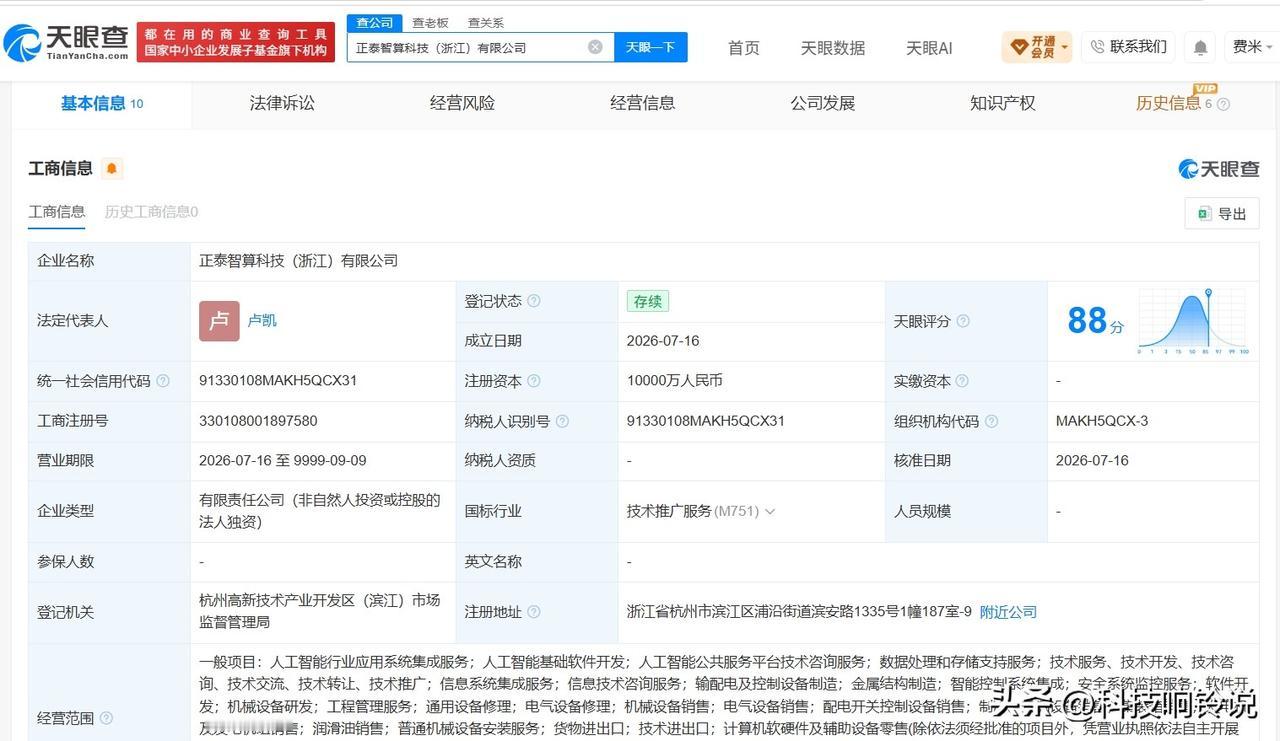
Task: Click the 存续 registration status badge
Action: tap(648, 301)
